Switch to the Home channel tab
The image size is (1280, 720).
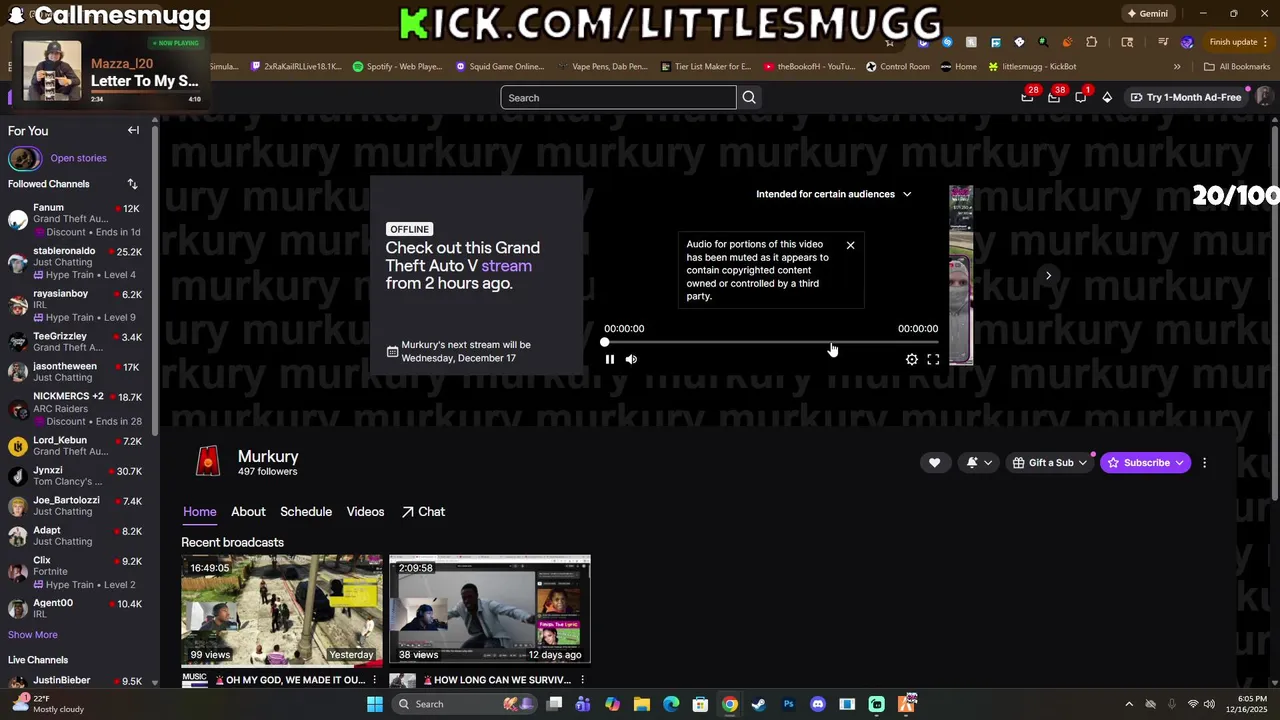200,512
